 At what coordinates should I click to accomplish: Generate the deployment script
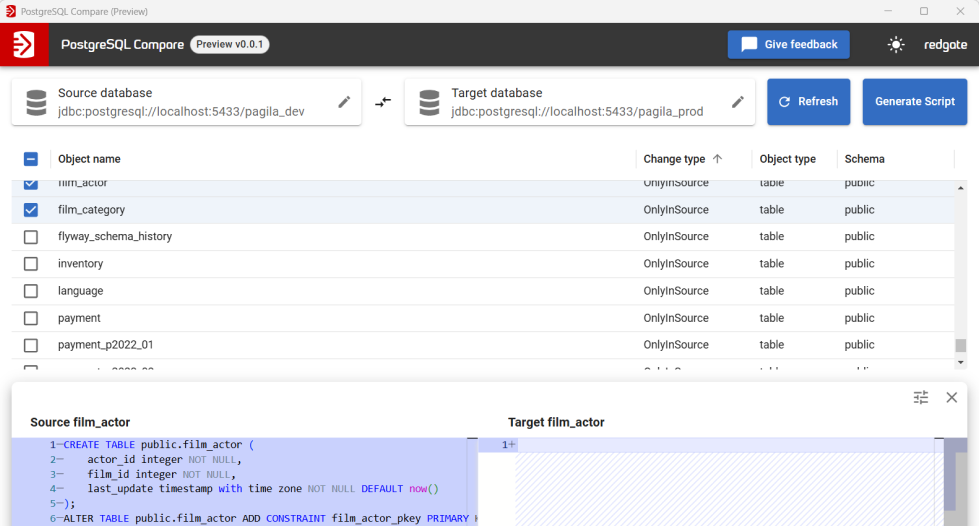pos(915,102)
